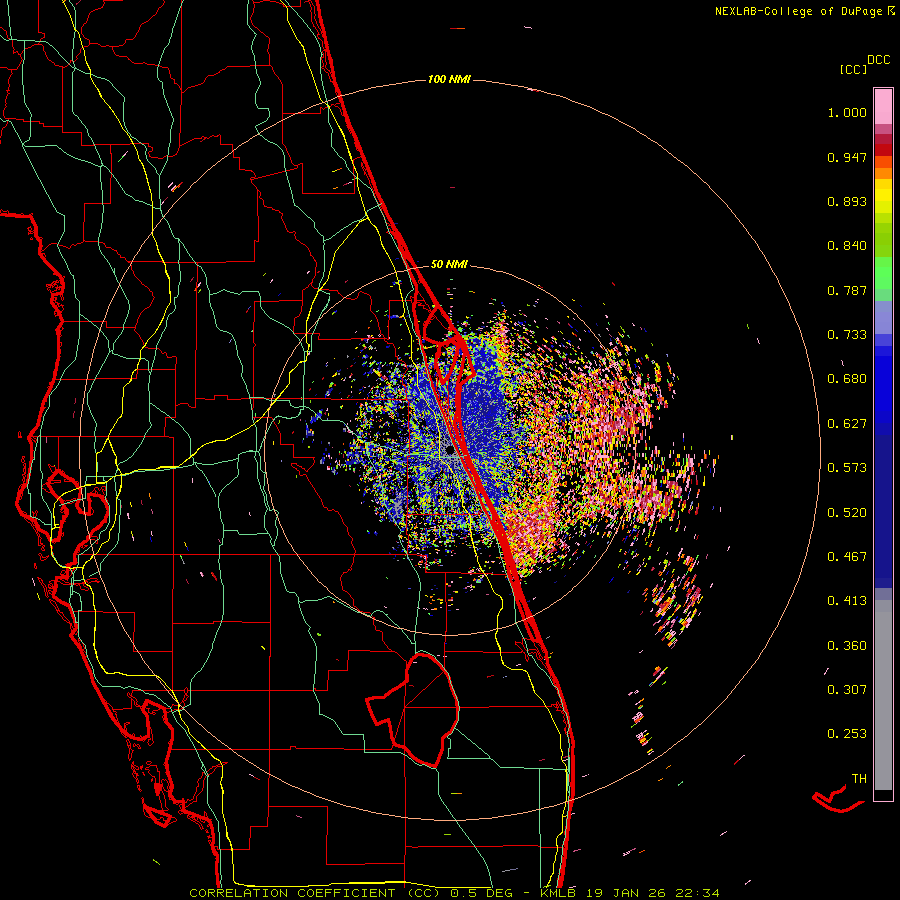
Task: Click the 0.413 legend value
Action: coord(847,601)
